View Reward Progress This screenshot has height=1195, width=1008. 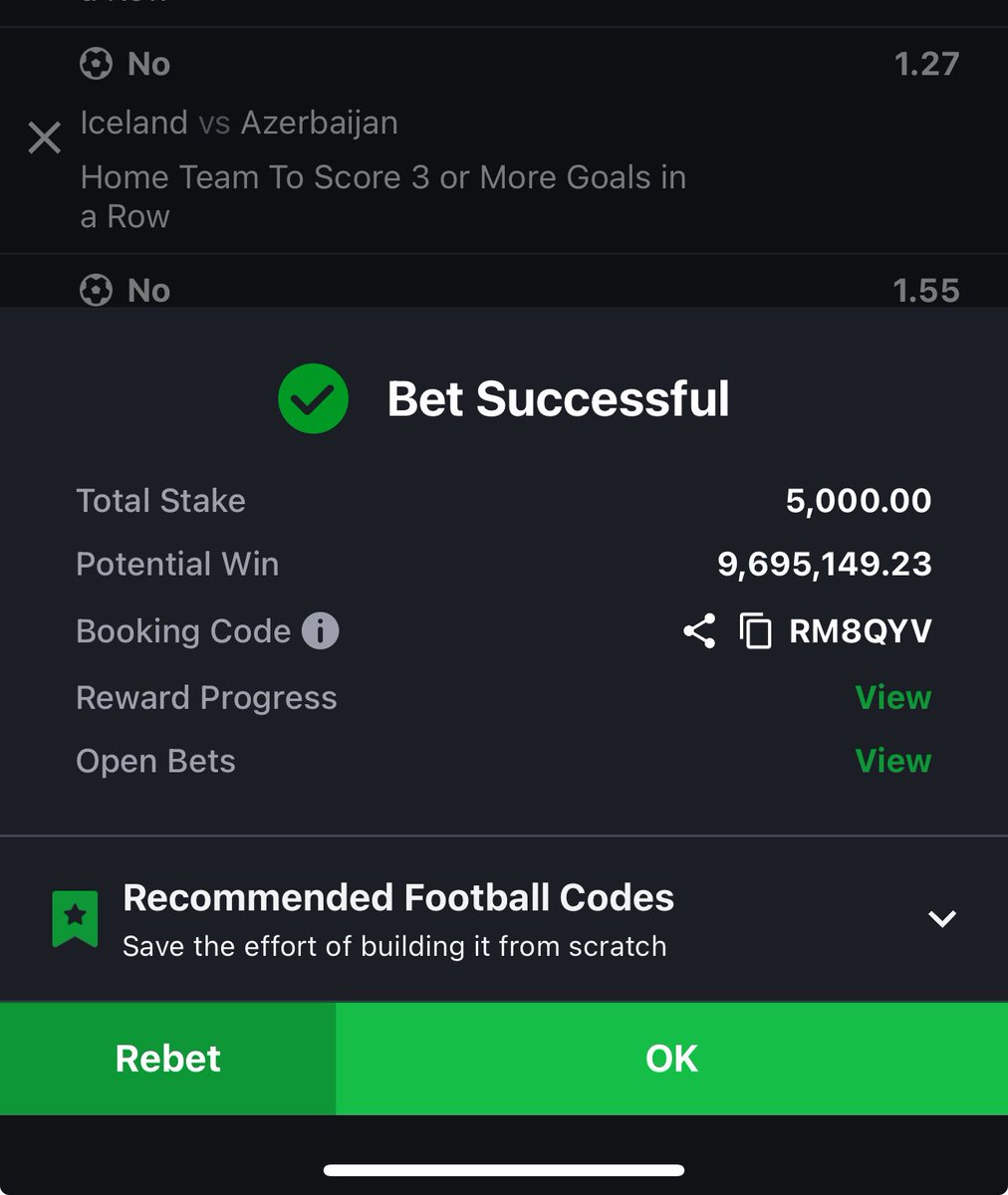pos(893,697)
